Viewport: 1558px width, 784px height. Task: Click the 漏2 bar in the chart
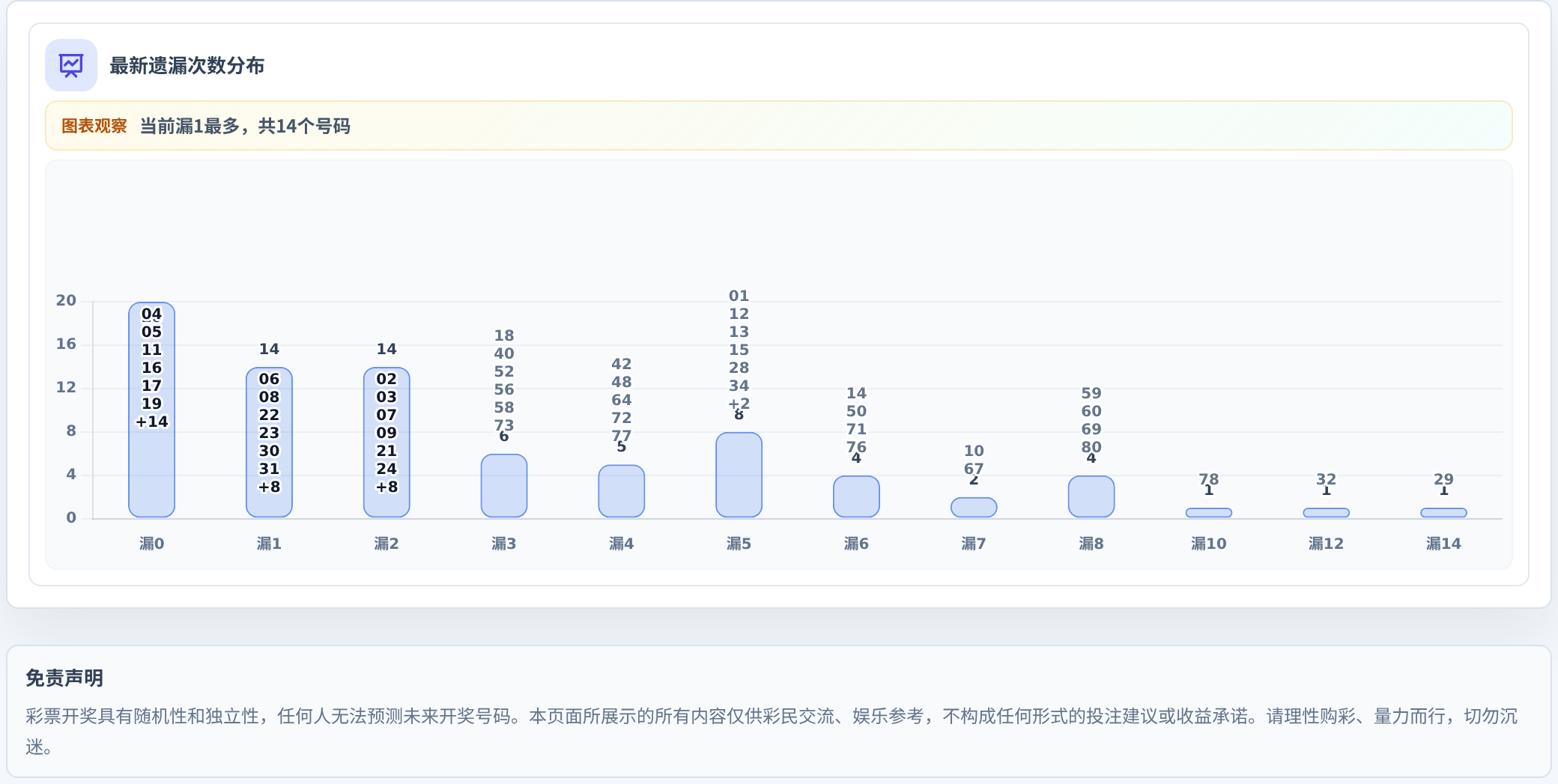coord(387,442)
